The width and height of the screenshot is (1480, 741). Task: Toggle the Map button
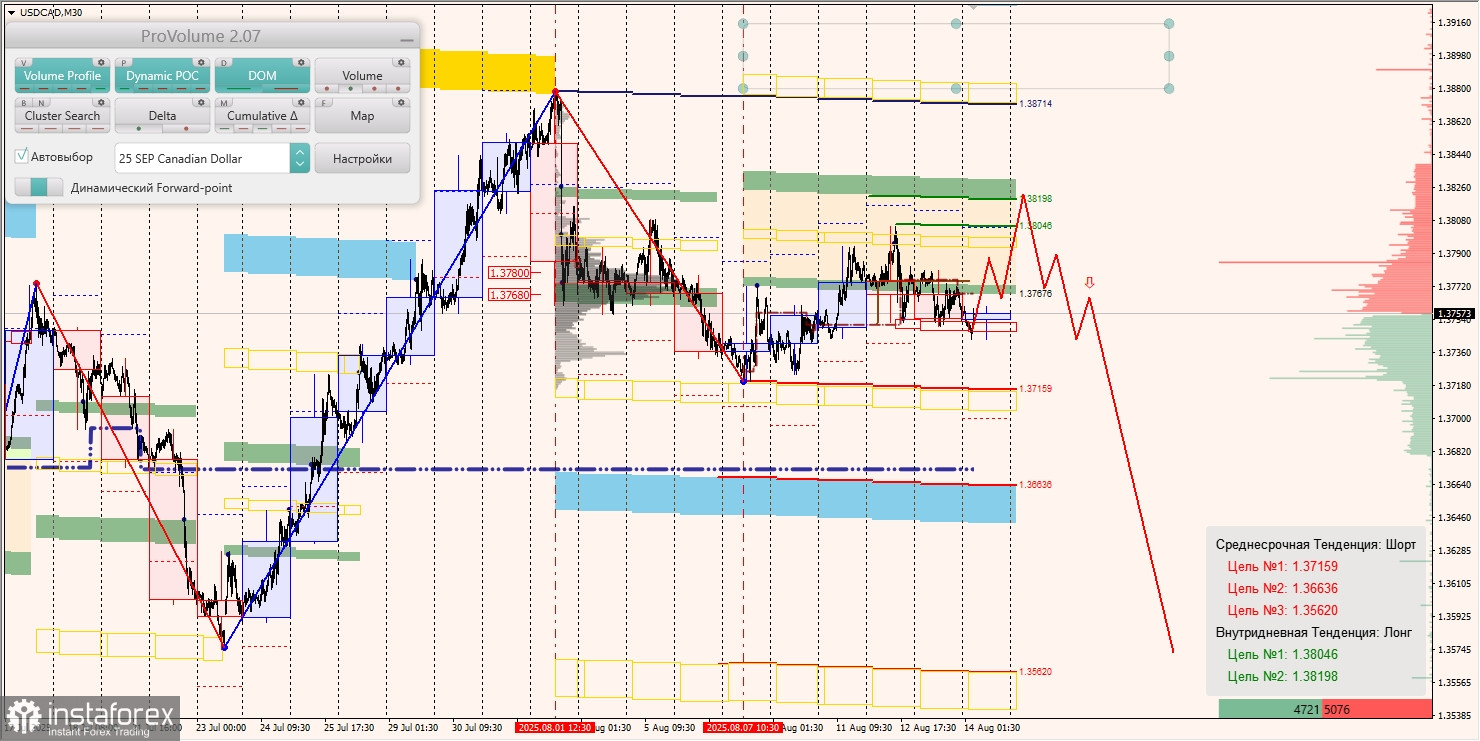click(362, 116)
